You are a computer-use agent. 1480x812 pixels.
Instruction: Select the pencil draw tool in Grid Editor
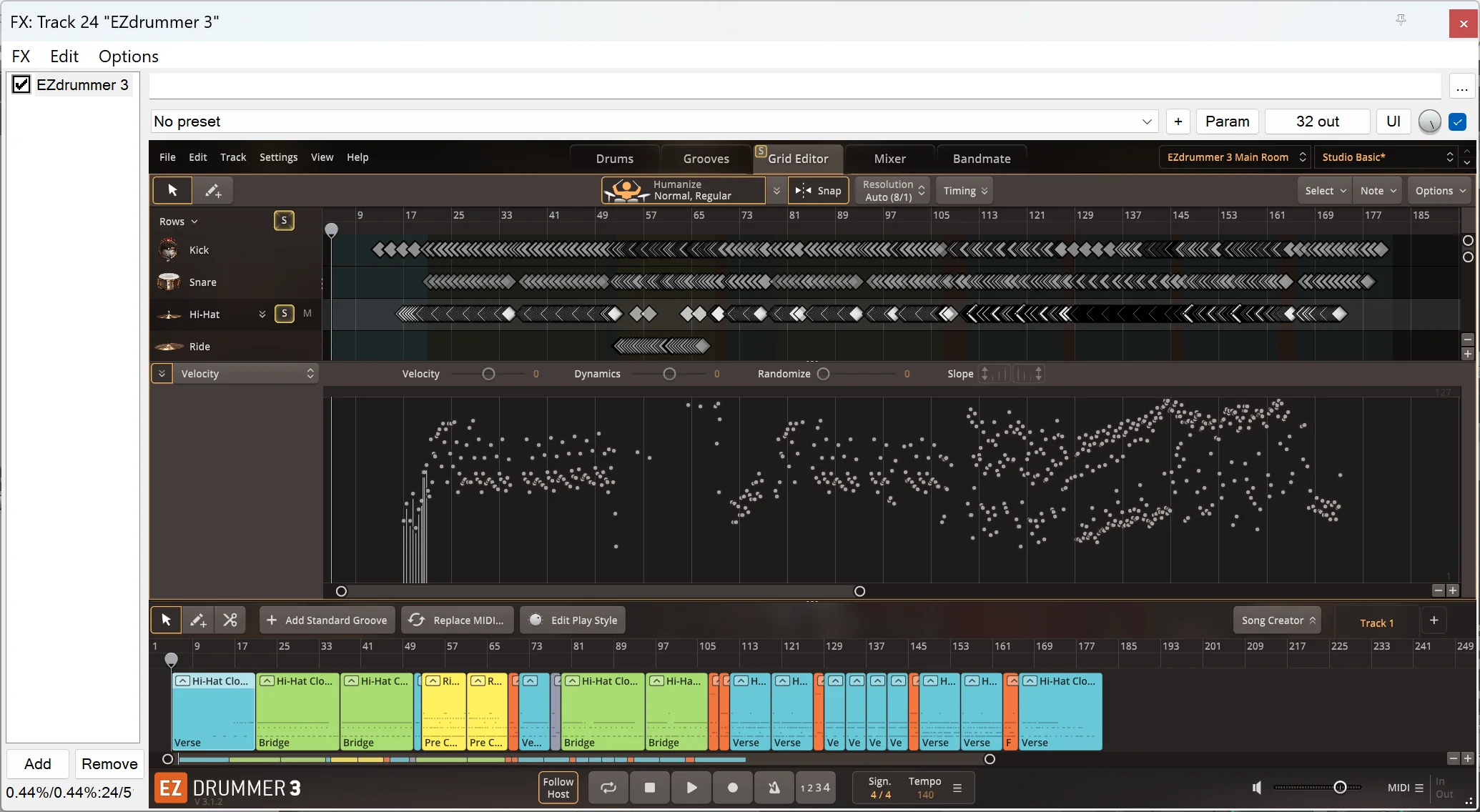(x=213, y=191)
